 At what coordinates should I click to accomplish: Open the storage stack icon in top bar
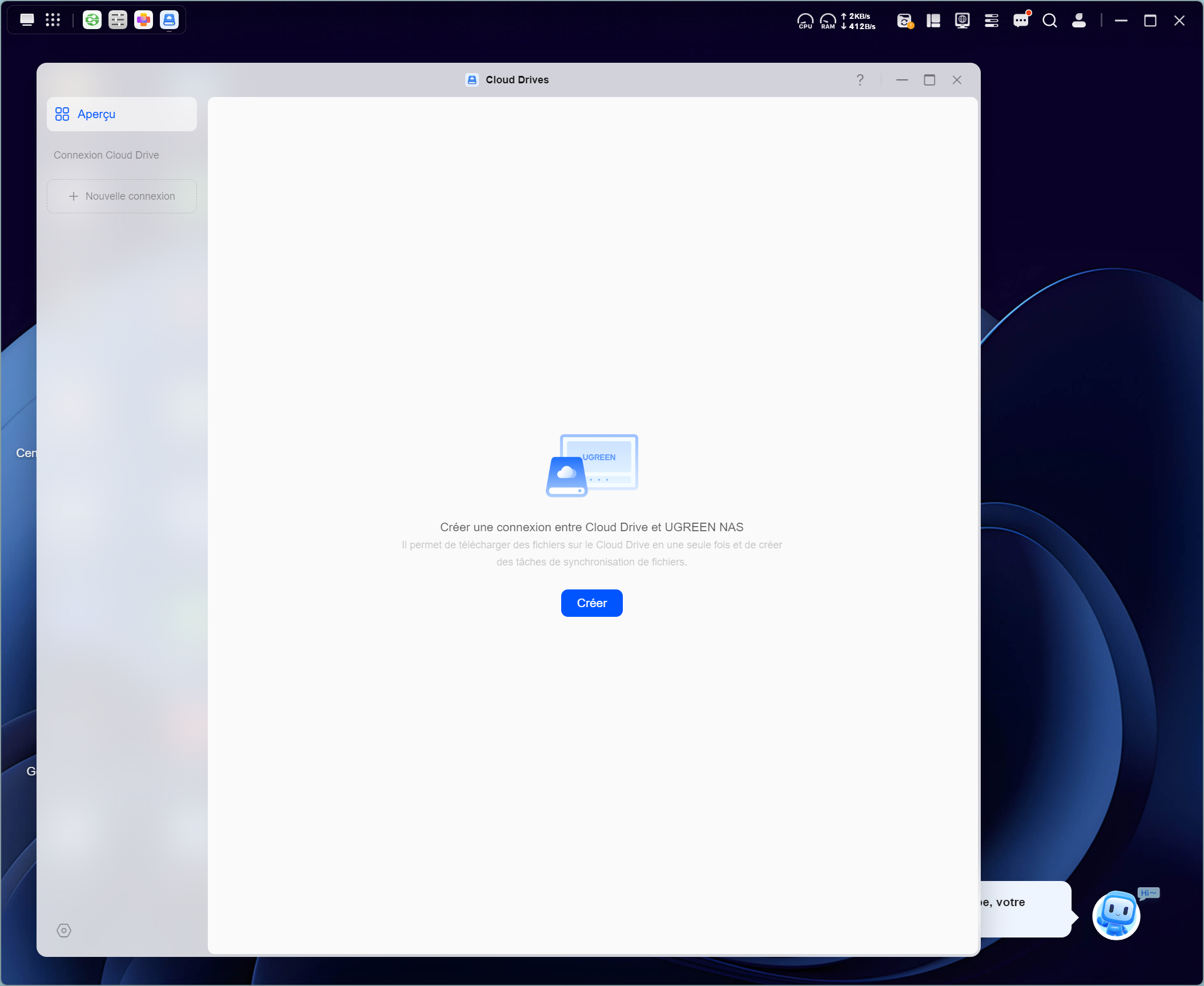pyautogui.click(x=992, y=21)
